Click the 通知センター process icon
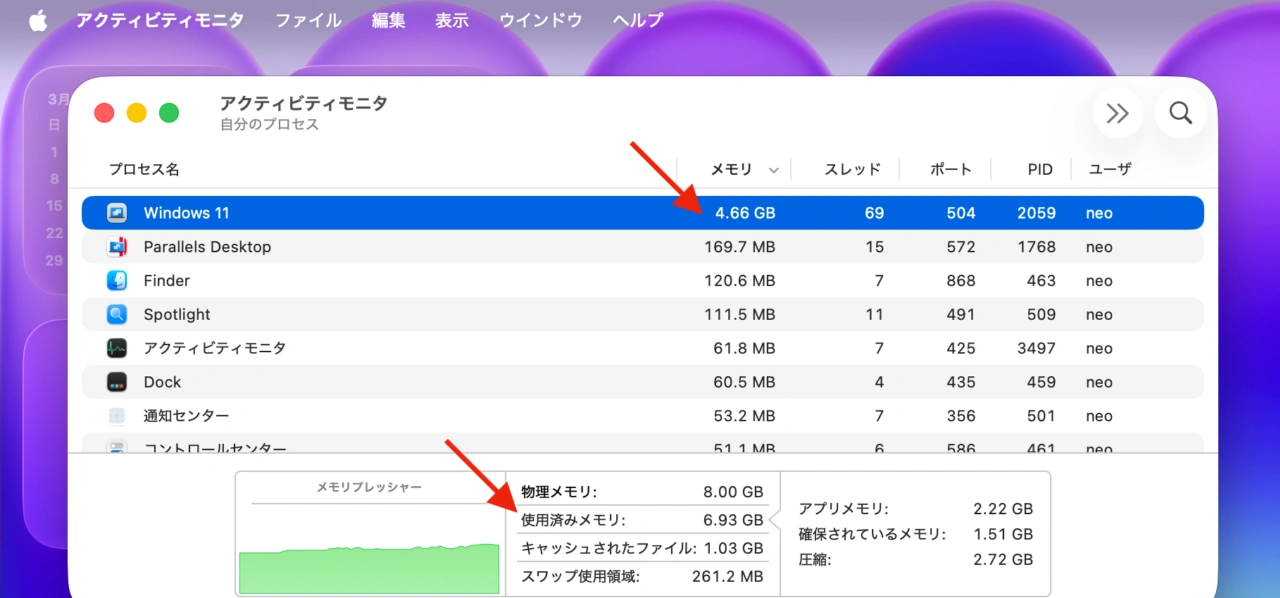Image resolution: width=1280 pixels, height=598 pixels. coord(120,415)
